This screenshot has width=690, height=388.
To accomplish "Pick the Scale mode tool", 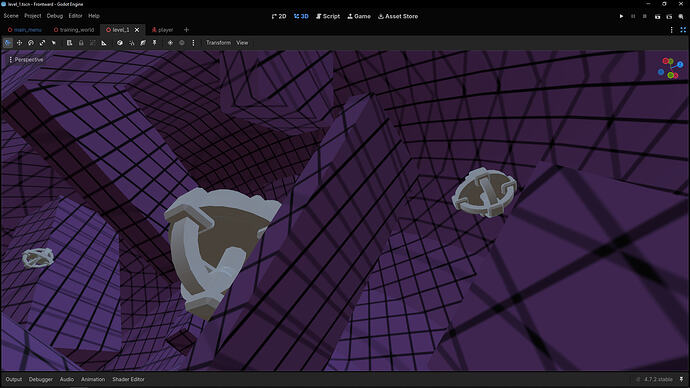I will 42,43.
